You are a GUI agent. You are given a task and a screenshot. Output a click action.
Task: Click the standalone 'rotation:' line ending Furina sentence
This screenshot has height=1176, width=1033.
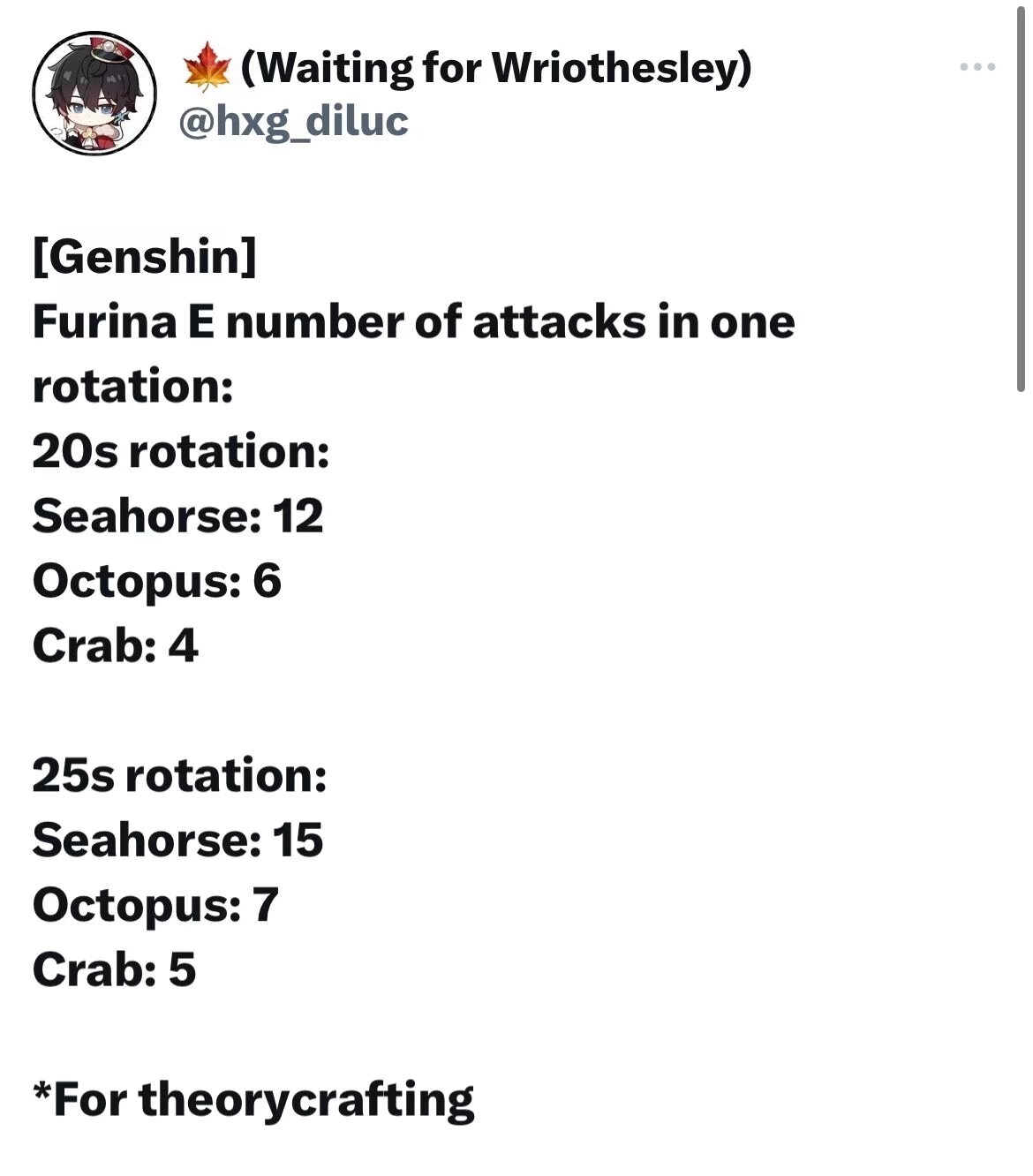(x=133, y=387)
